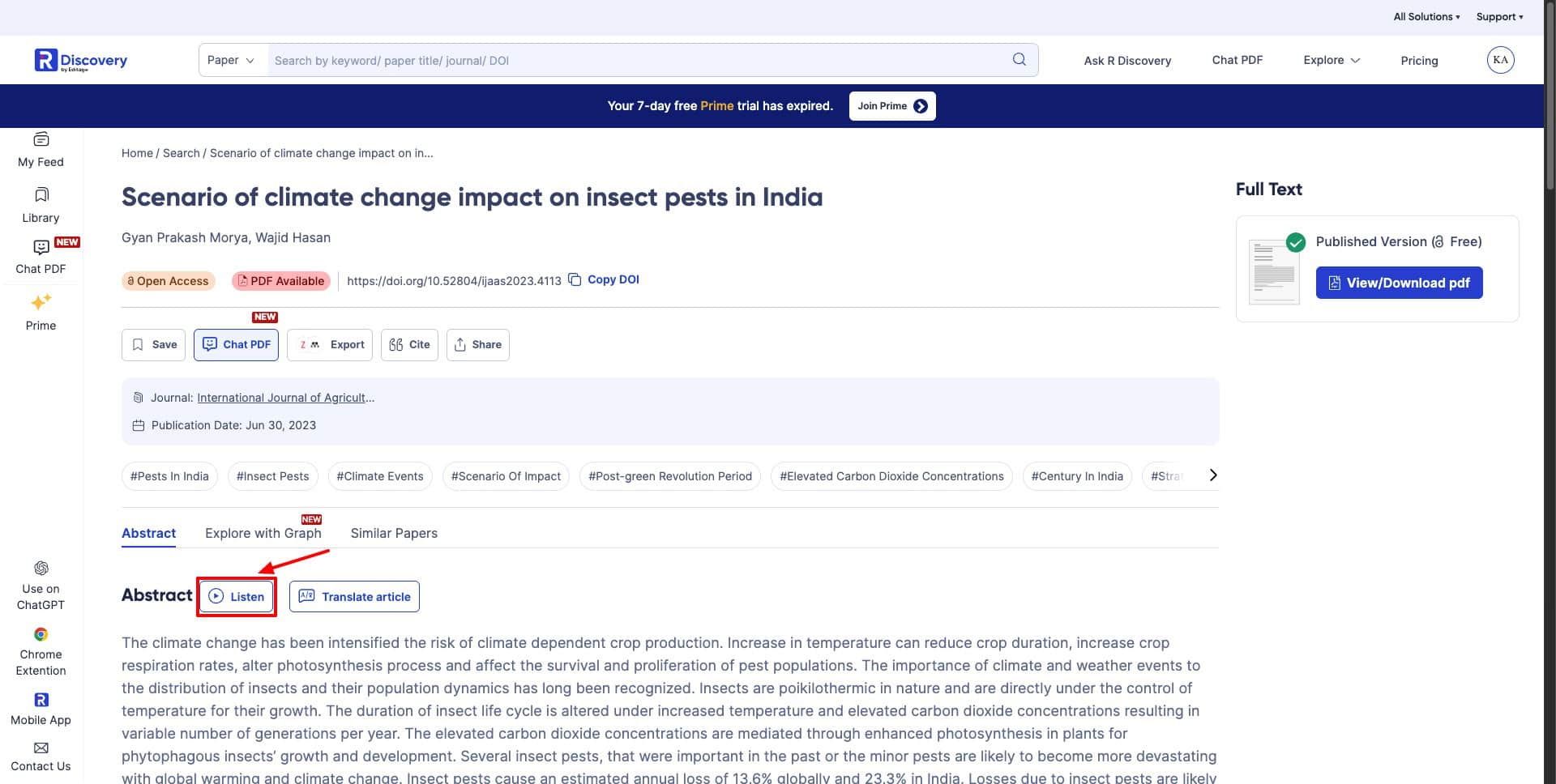
Task: Switch to Similar Papers tab
Action: click(x=394, y=533)
